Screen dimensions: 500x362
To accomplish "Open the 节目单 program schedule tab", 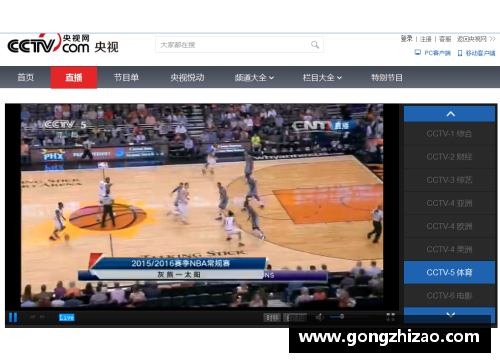I will coord(126,78).
